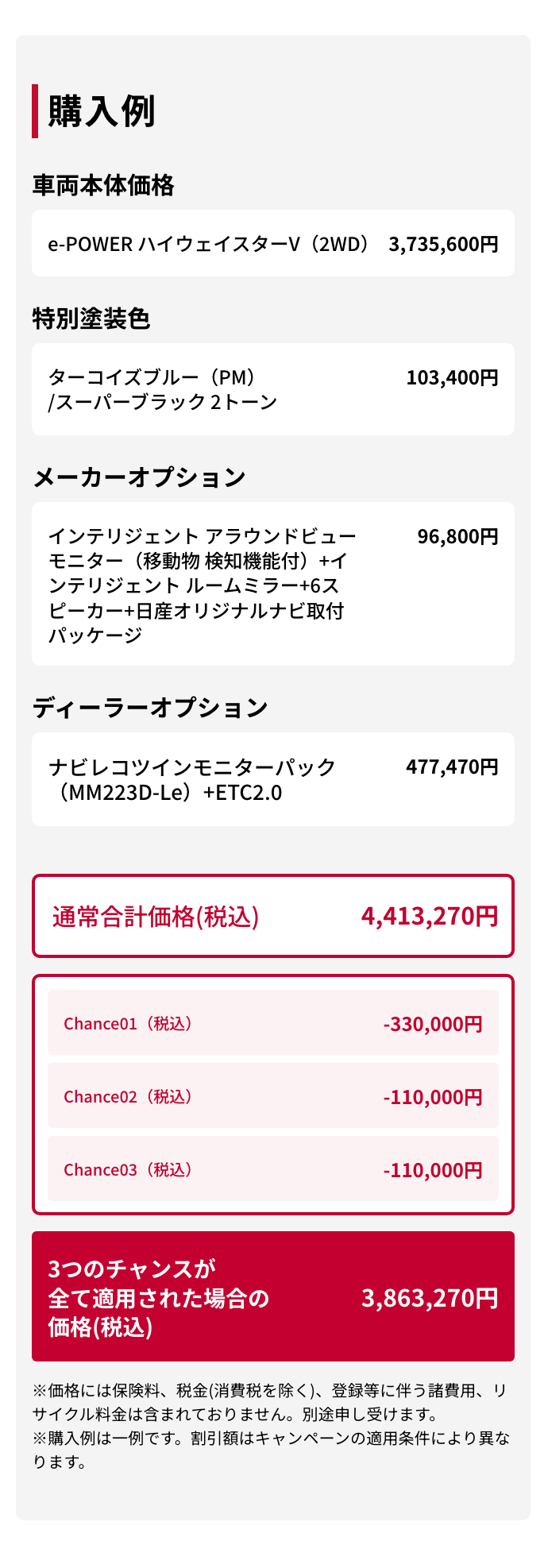Image resolution: width=548 pixels, height=1568 pixels.
Task: Select the Chance02 discount row
Action: tap(272, 1096)
